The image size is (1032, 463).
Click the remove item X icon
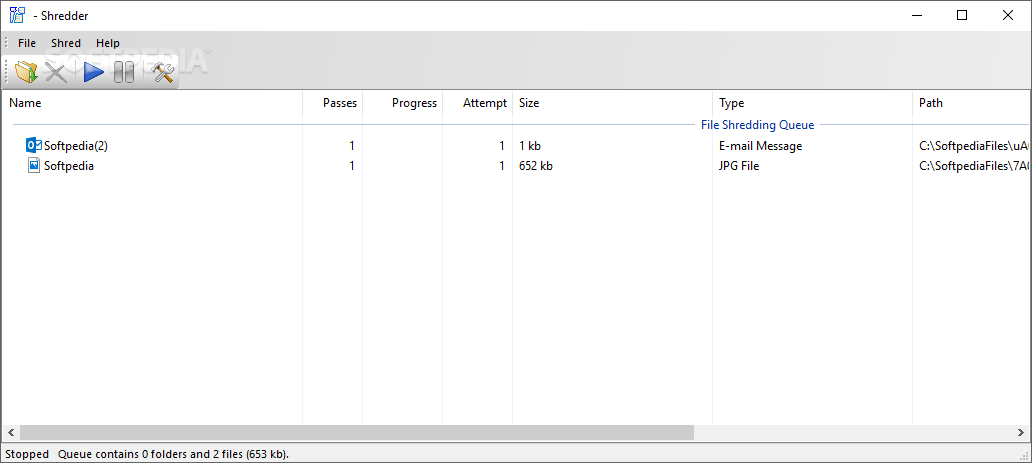pyautogui.click(x=57, y=72)
